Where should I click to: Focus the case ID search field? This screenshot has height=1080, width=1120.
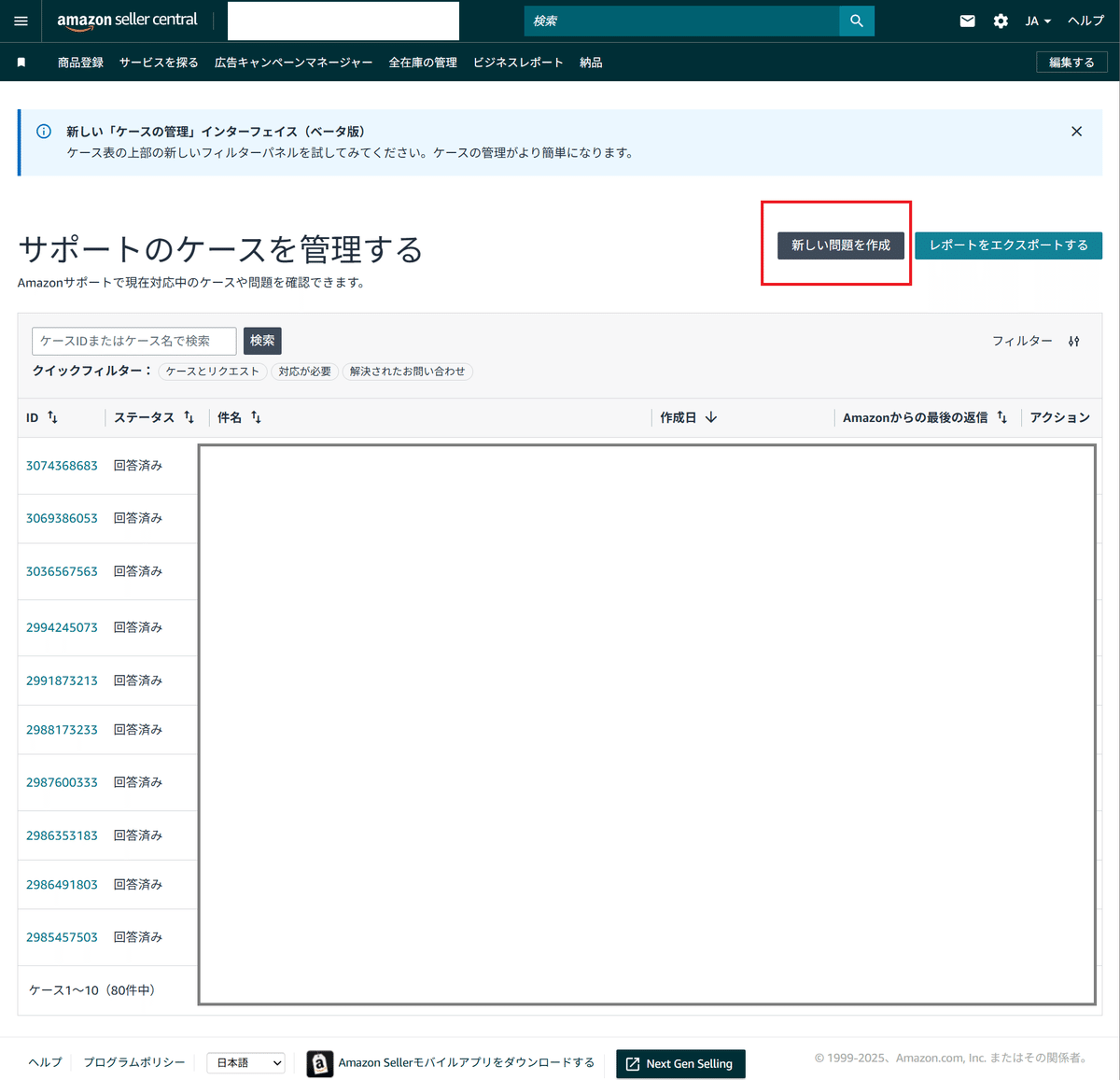(134, 341)
